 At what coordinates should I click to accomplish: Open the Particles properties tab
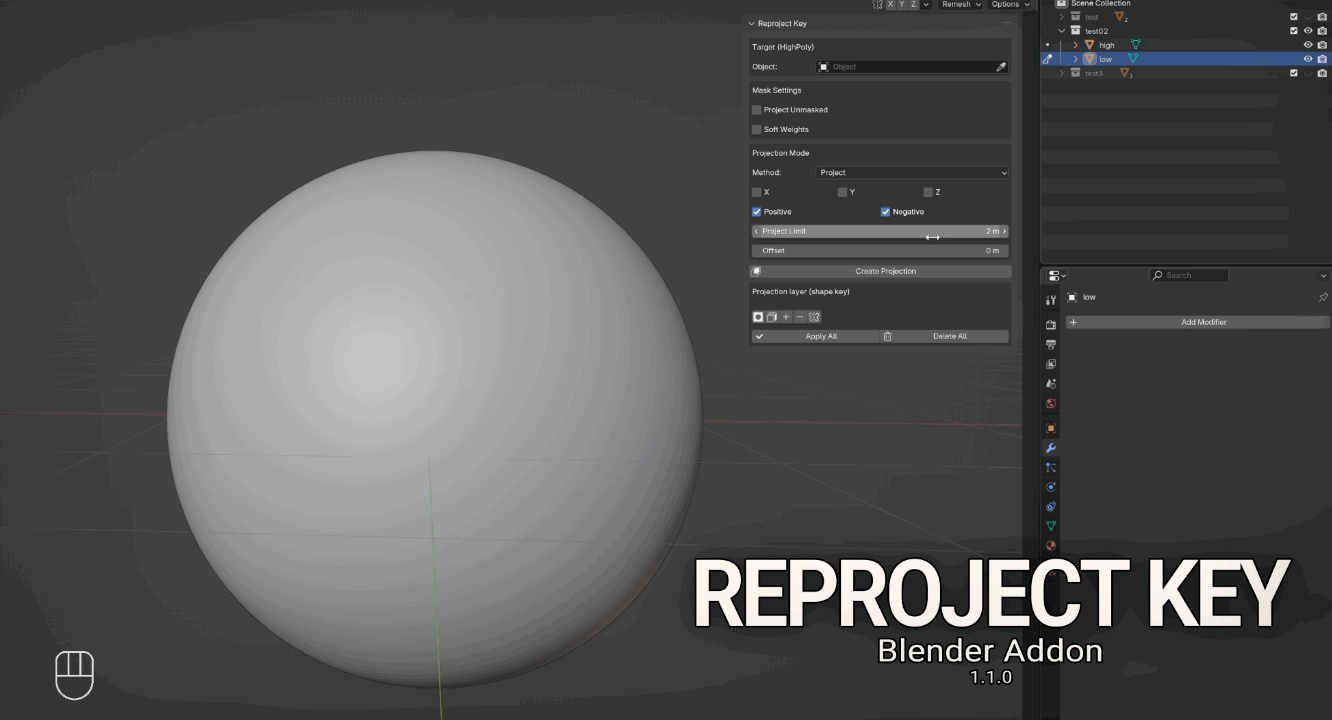[x=1051, y=467]
